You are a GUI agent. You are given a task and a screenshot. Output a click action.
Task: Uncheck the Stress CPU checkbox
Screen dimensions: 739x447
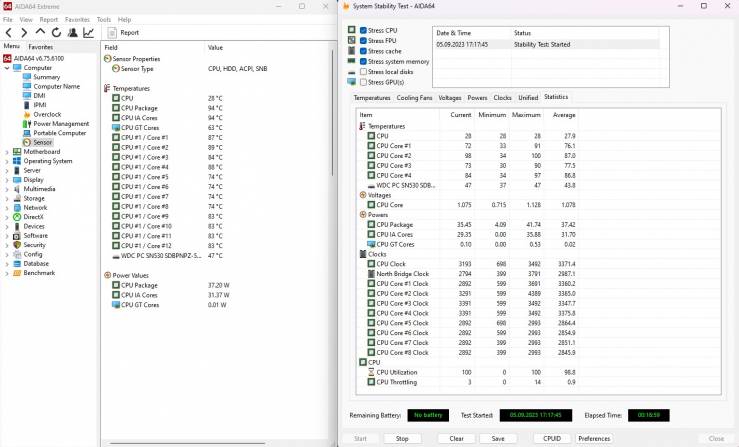click(363, 30)
